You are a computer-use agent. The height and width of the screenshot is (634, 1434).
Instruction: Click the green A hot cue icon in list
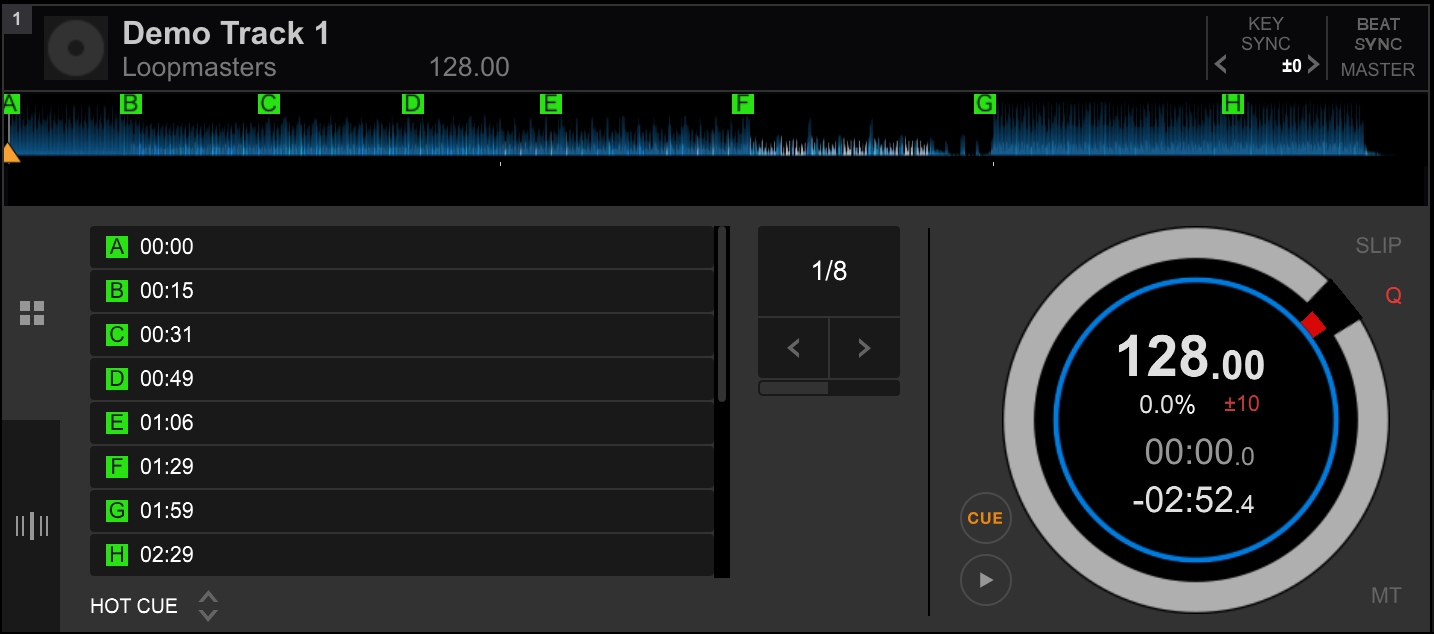coord(117,247)
